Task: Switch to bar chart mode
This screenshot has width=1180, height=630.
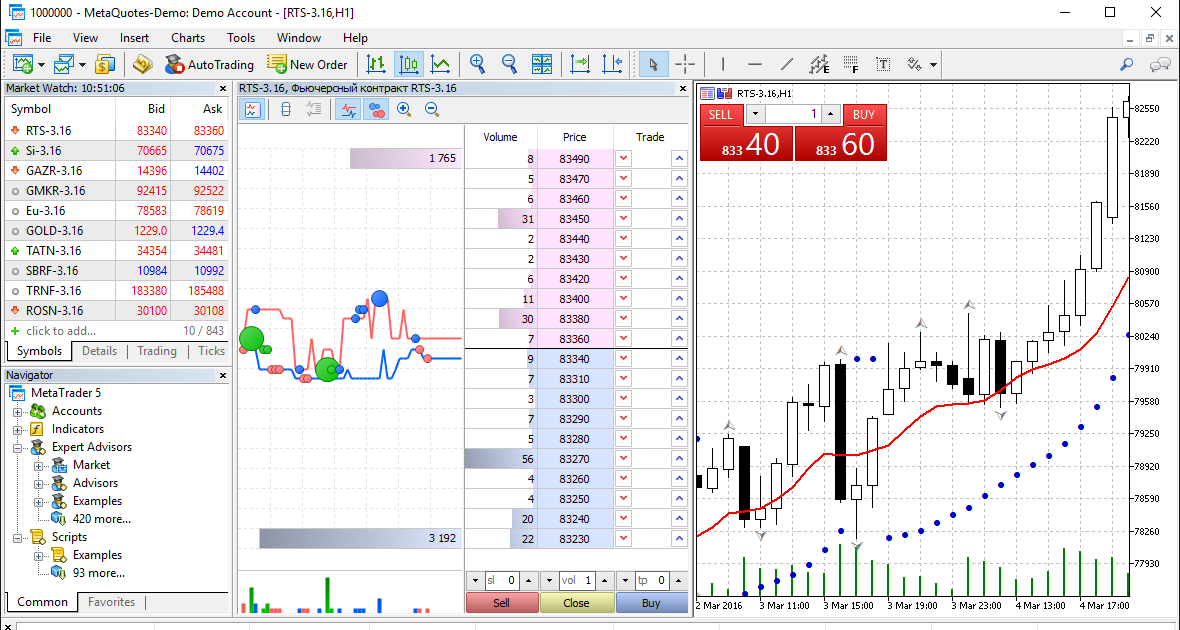Action: [376, 65]
